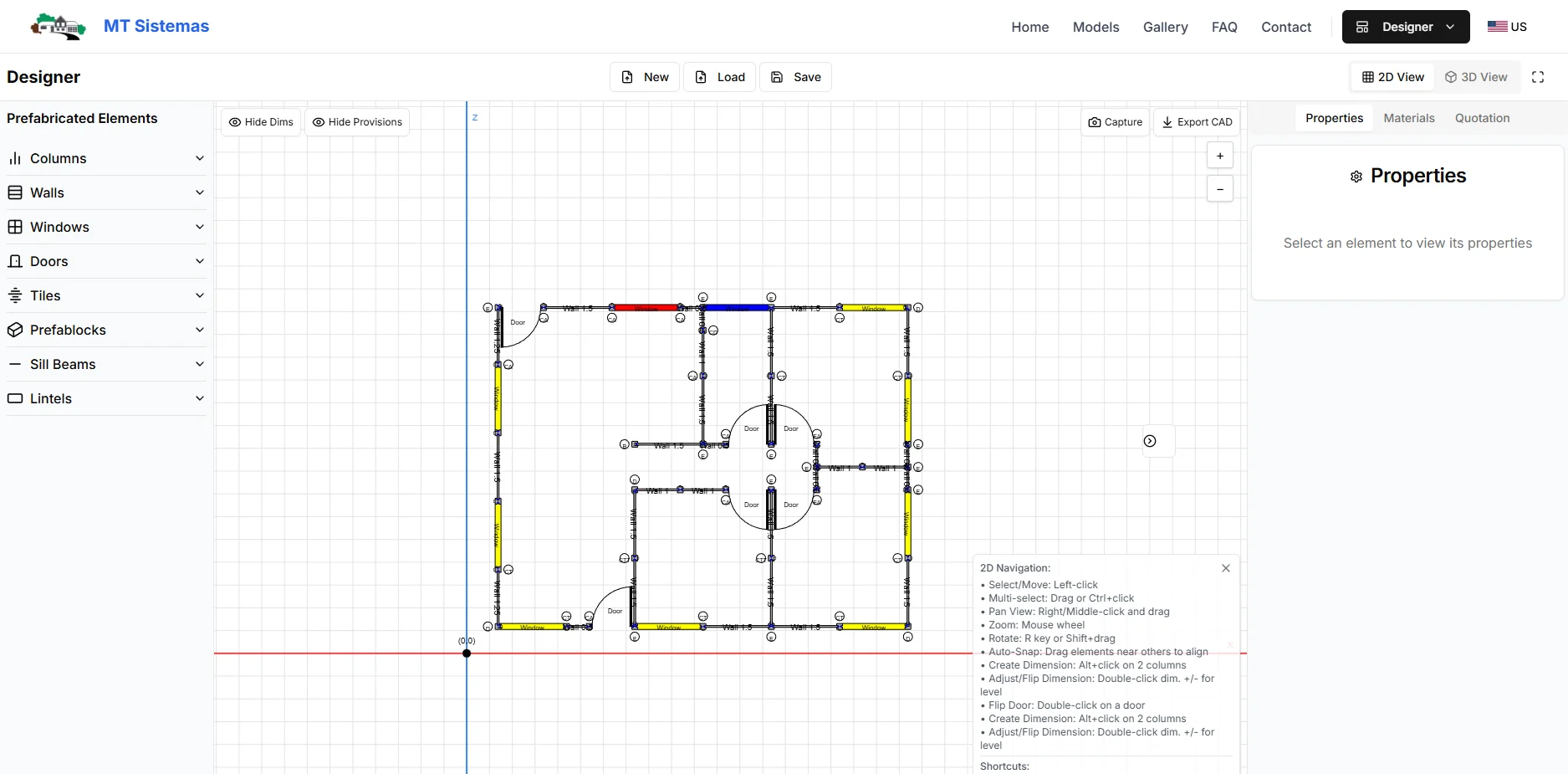Load an existing design

pos(720,77)
